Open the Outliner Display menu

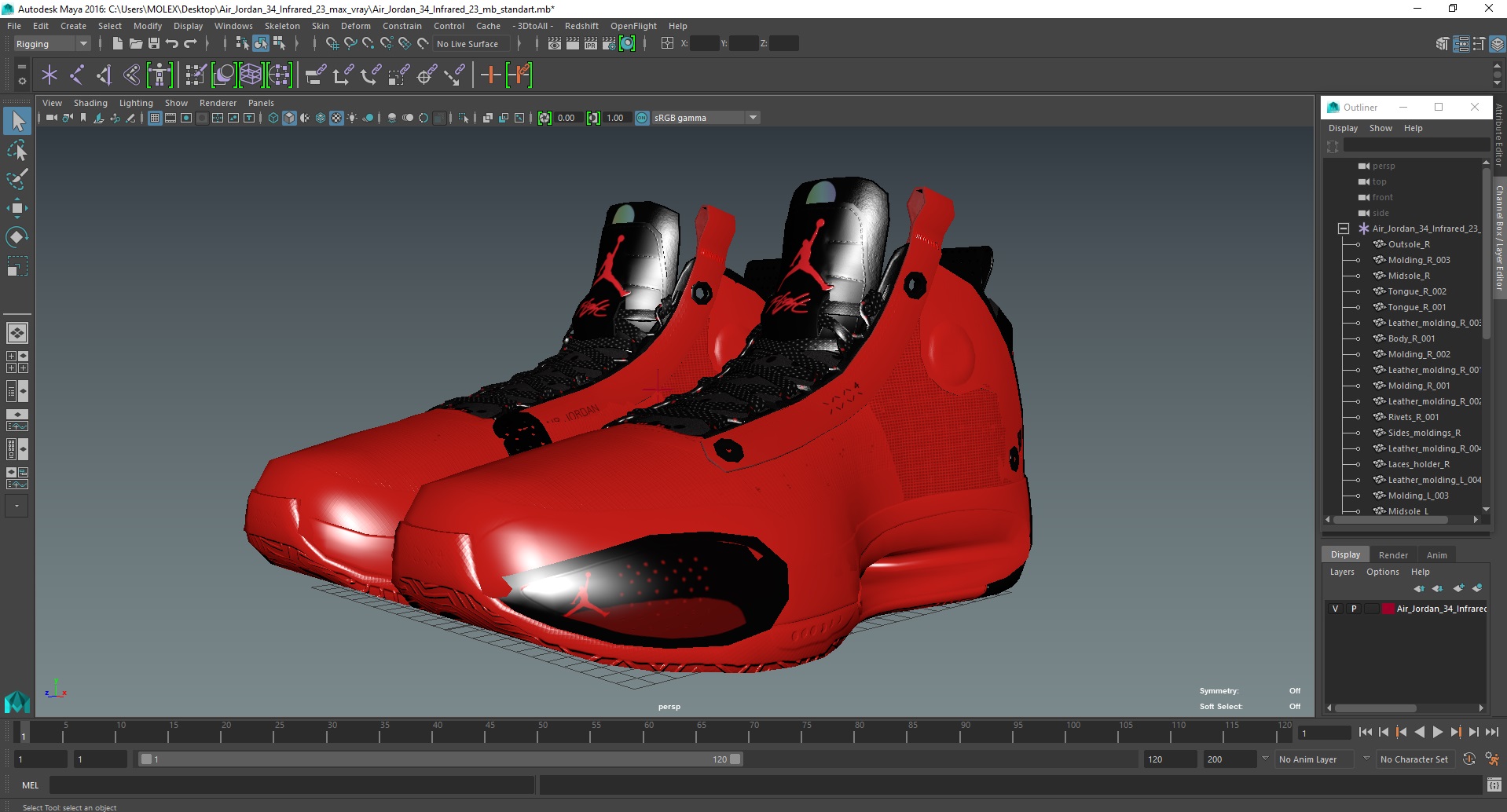(1343, 128)
